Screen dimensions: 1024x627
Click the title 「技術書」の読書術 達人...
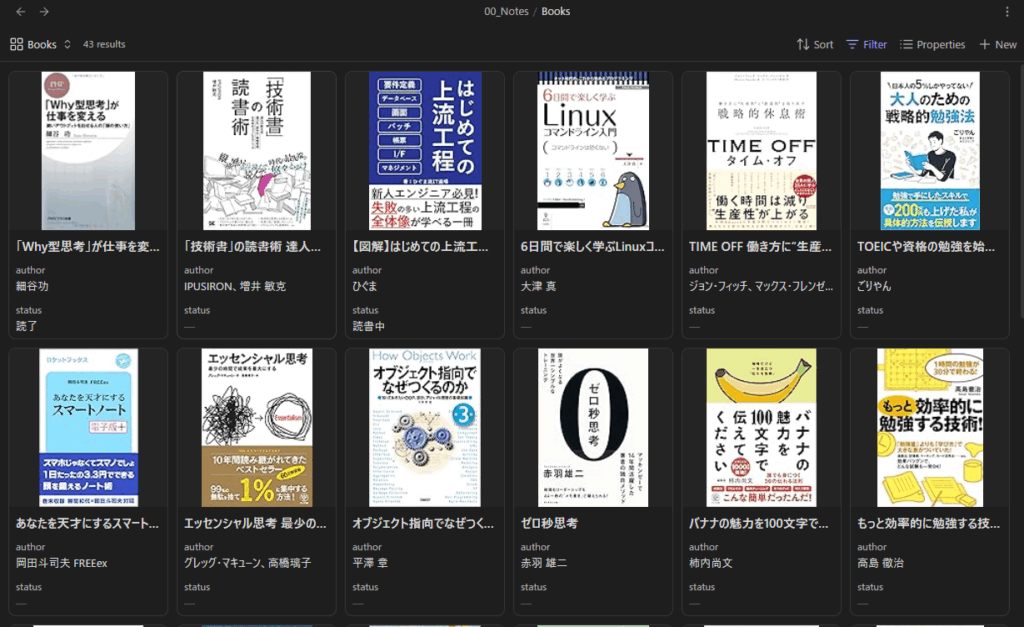[253, 247]
